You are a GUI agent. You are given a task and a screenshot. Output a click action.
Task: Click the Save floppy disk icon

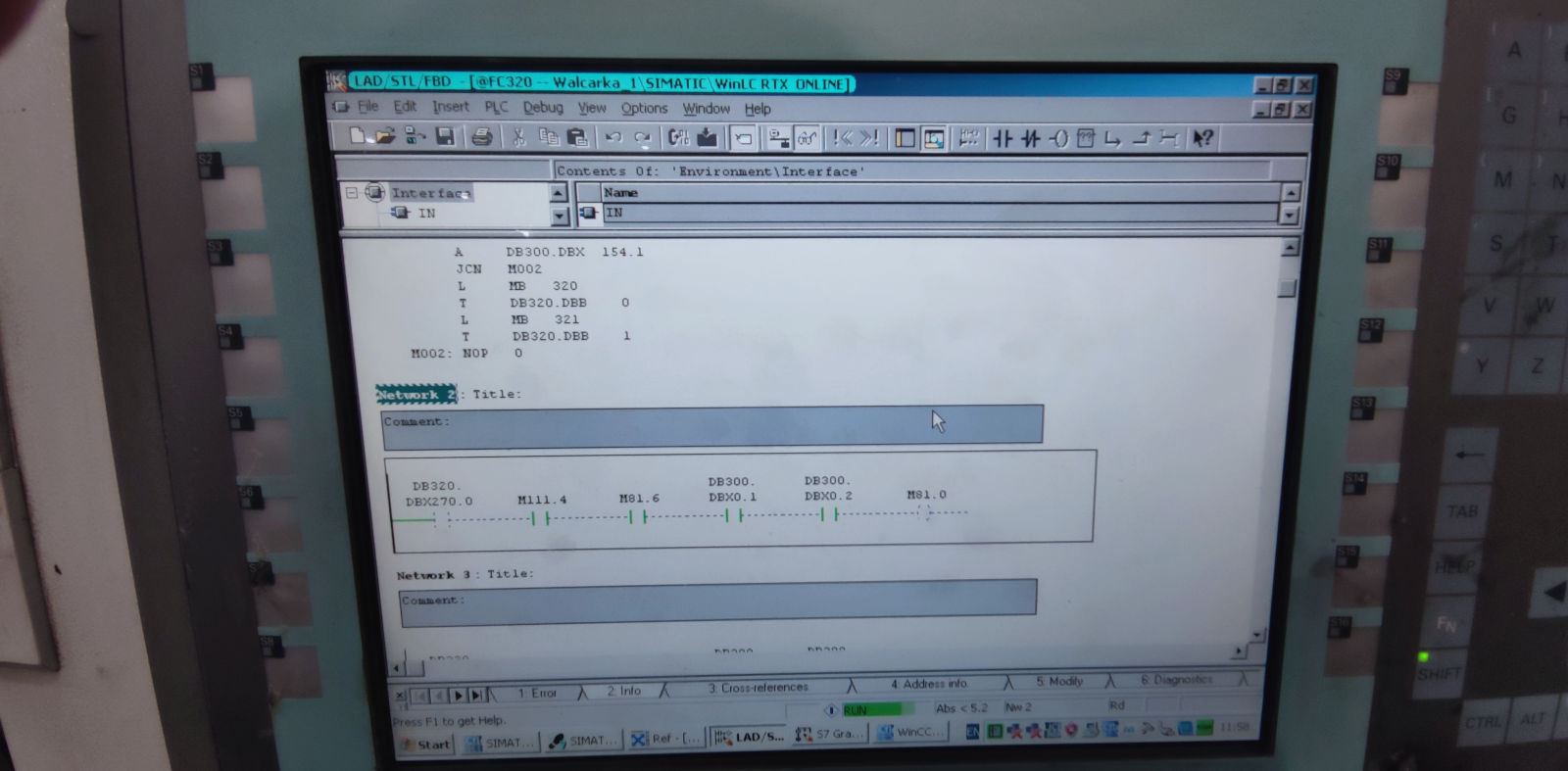[445, 136]
